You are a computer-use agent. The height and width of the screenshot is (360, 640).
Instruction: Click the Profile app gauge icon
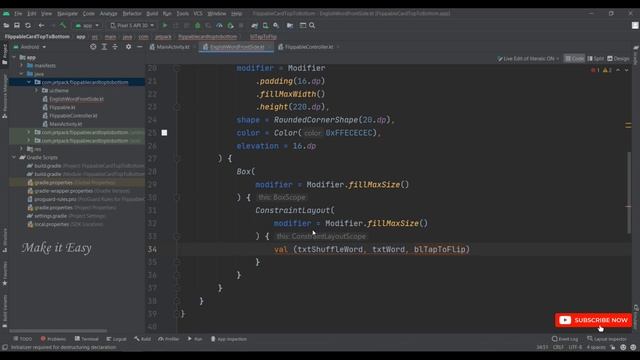(219, 25)
